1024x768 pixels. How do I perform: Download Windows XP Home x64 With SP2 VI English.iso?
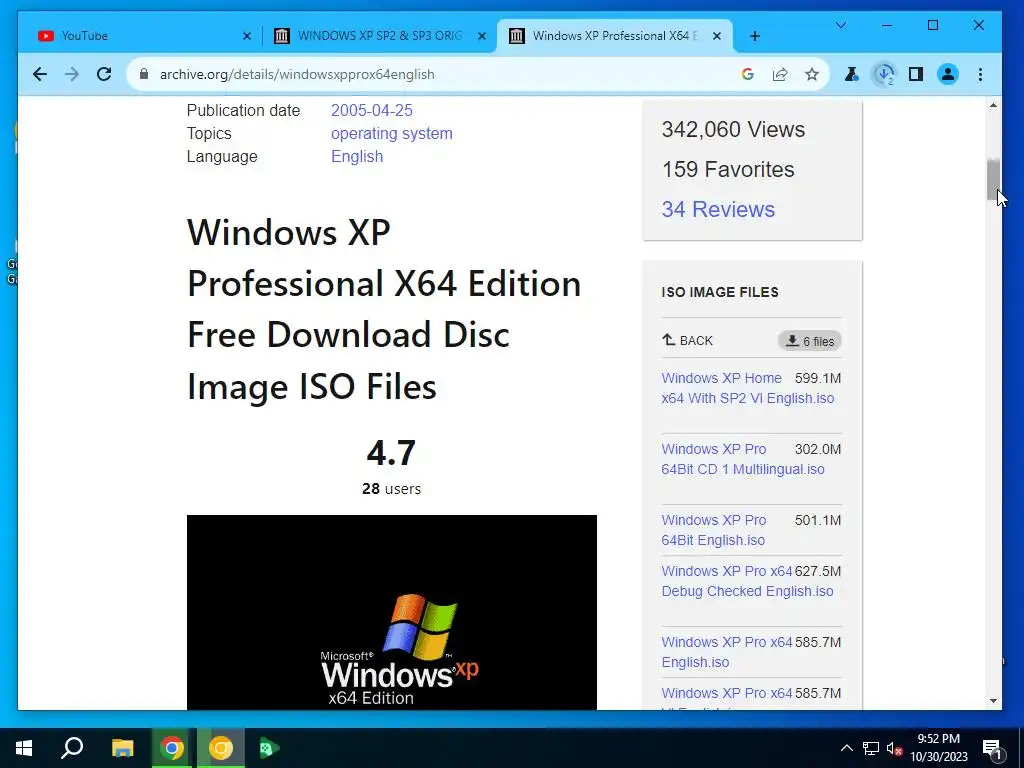pyautogui.click(x=747, y=388)
